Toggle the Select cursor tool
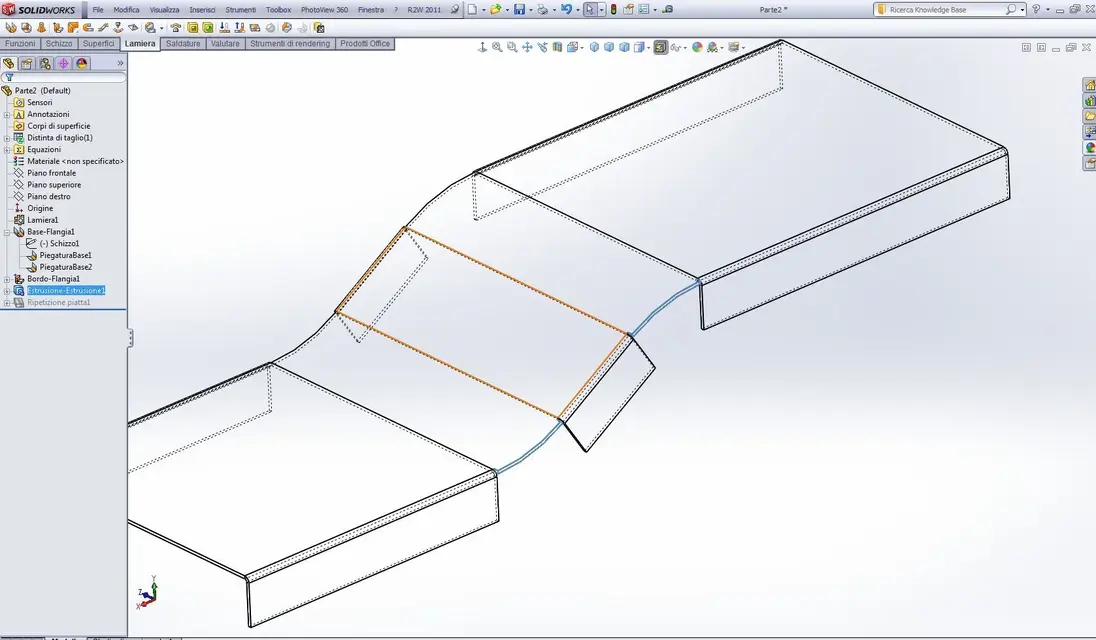The width and height of the screenshot is (1096, 640). click(x=590, y=9)
